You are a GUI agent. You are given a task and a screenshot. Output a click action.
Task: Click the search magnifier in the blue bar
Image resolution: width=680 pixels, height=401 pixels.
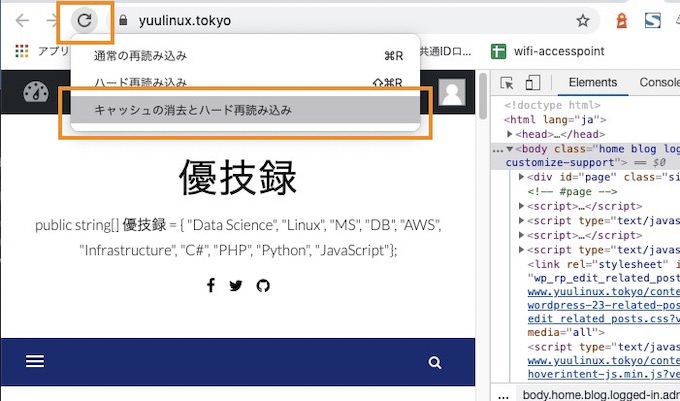pyautogui.click(x=435, y=362)
